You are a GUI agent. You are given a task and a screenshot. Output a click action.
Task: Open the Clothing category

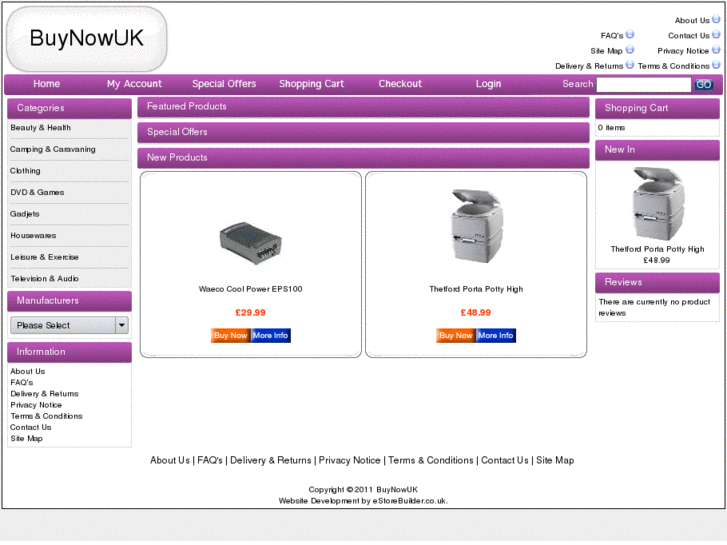(25, 171)
